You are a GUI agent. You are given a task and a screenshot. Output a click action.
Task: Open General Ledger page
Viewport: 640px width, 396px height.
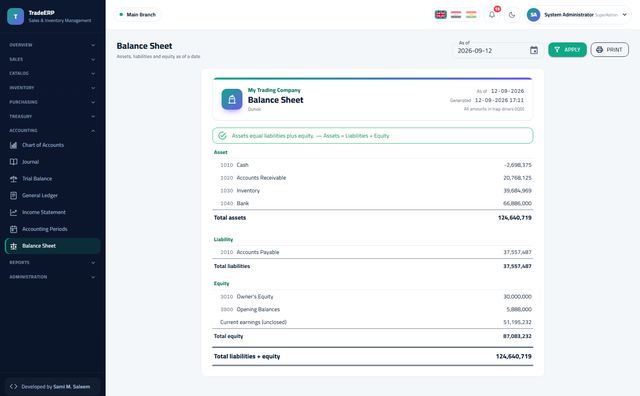pyautogui.click(x=52, y=196)
